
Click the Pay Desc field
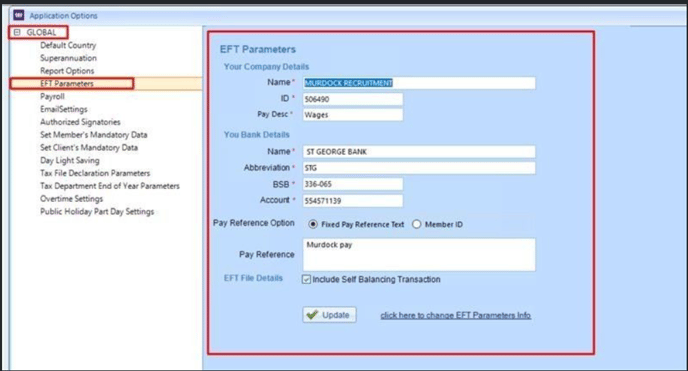click(353, 115)
